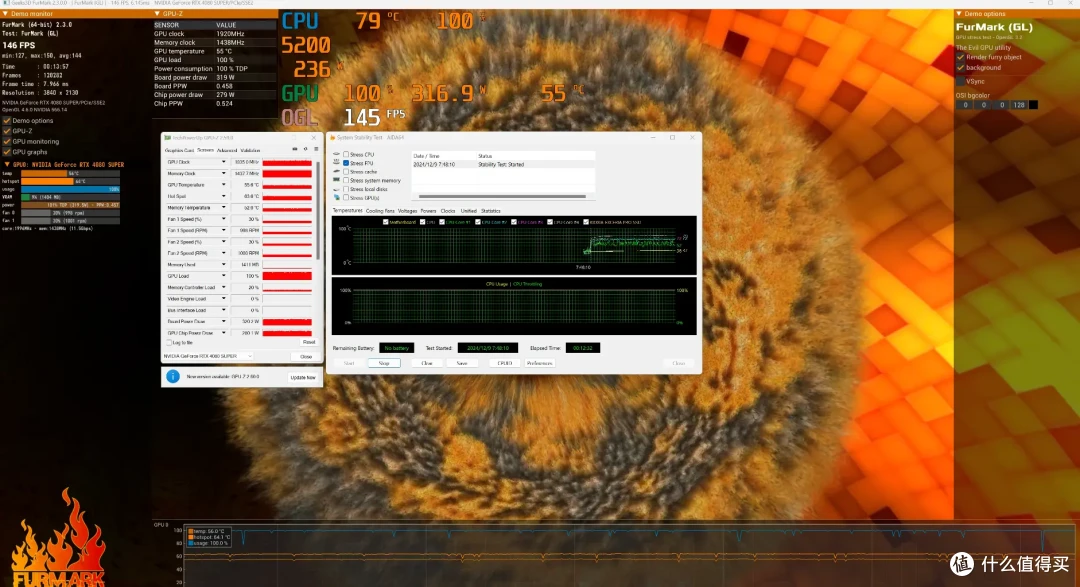
Task: Click the memory chip icon beside Stress system memory
Action: [x=337, y=181]
